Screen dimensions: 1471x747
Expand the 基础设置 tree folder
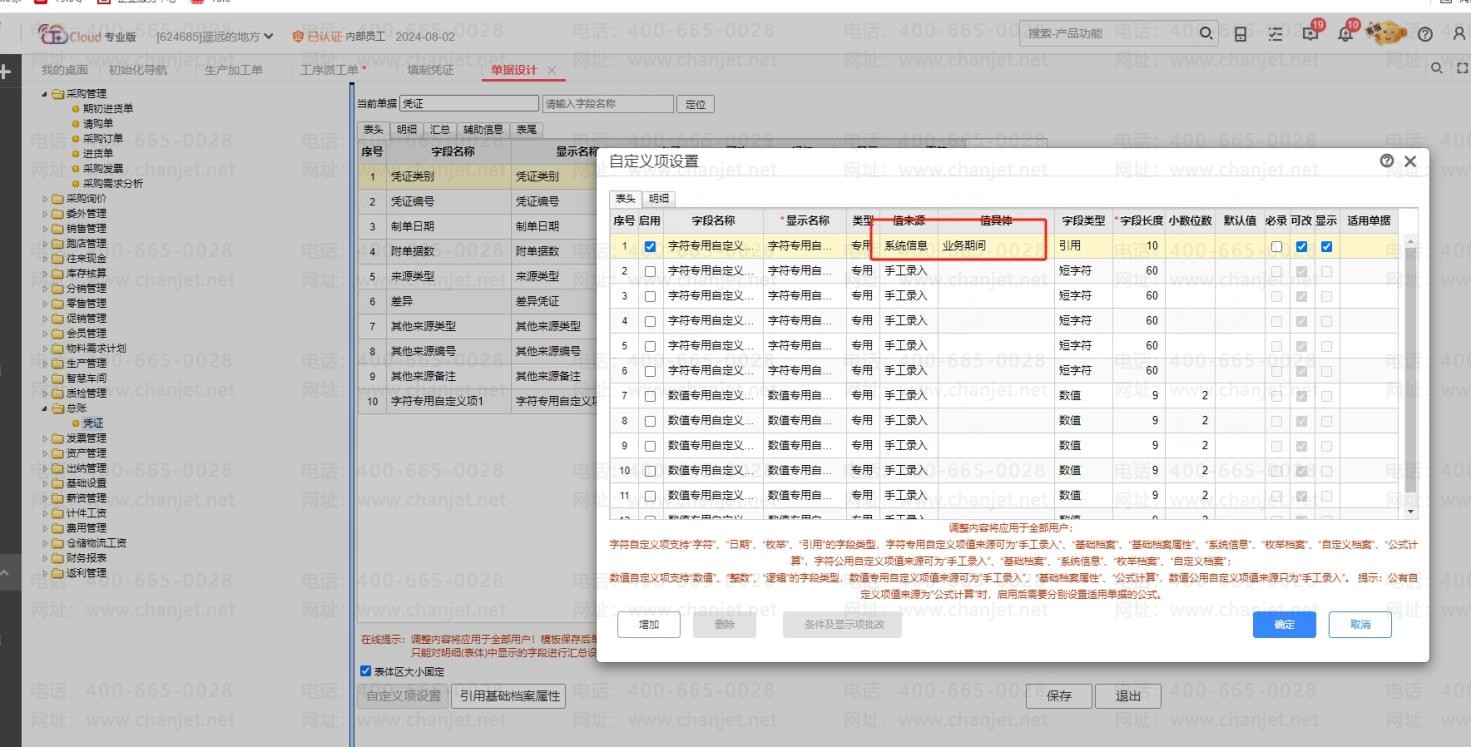(x=44, y=483)
